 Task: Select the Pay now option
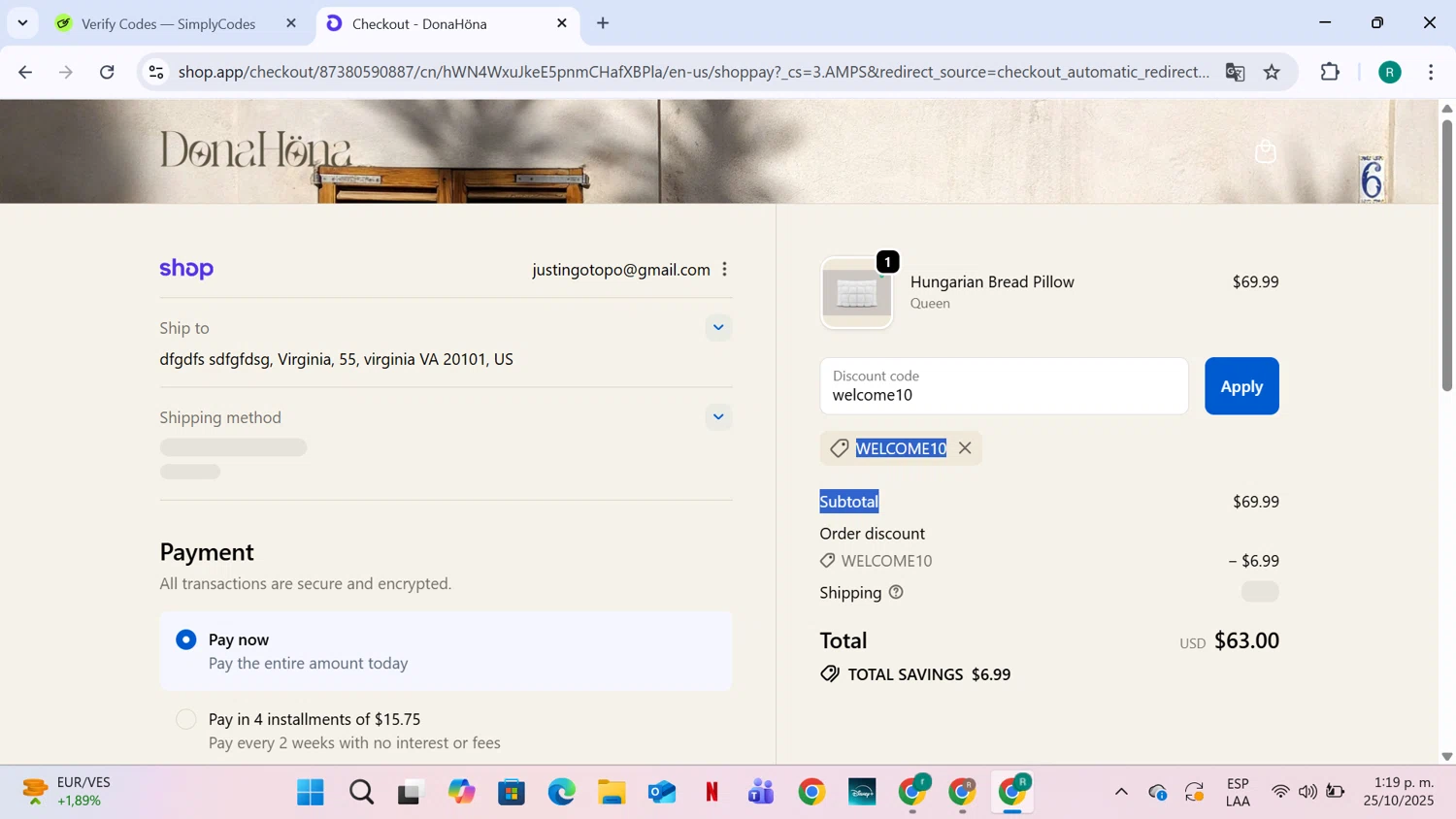pyautogui.click(x=186, y=639)
